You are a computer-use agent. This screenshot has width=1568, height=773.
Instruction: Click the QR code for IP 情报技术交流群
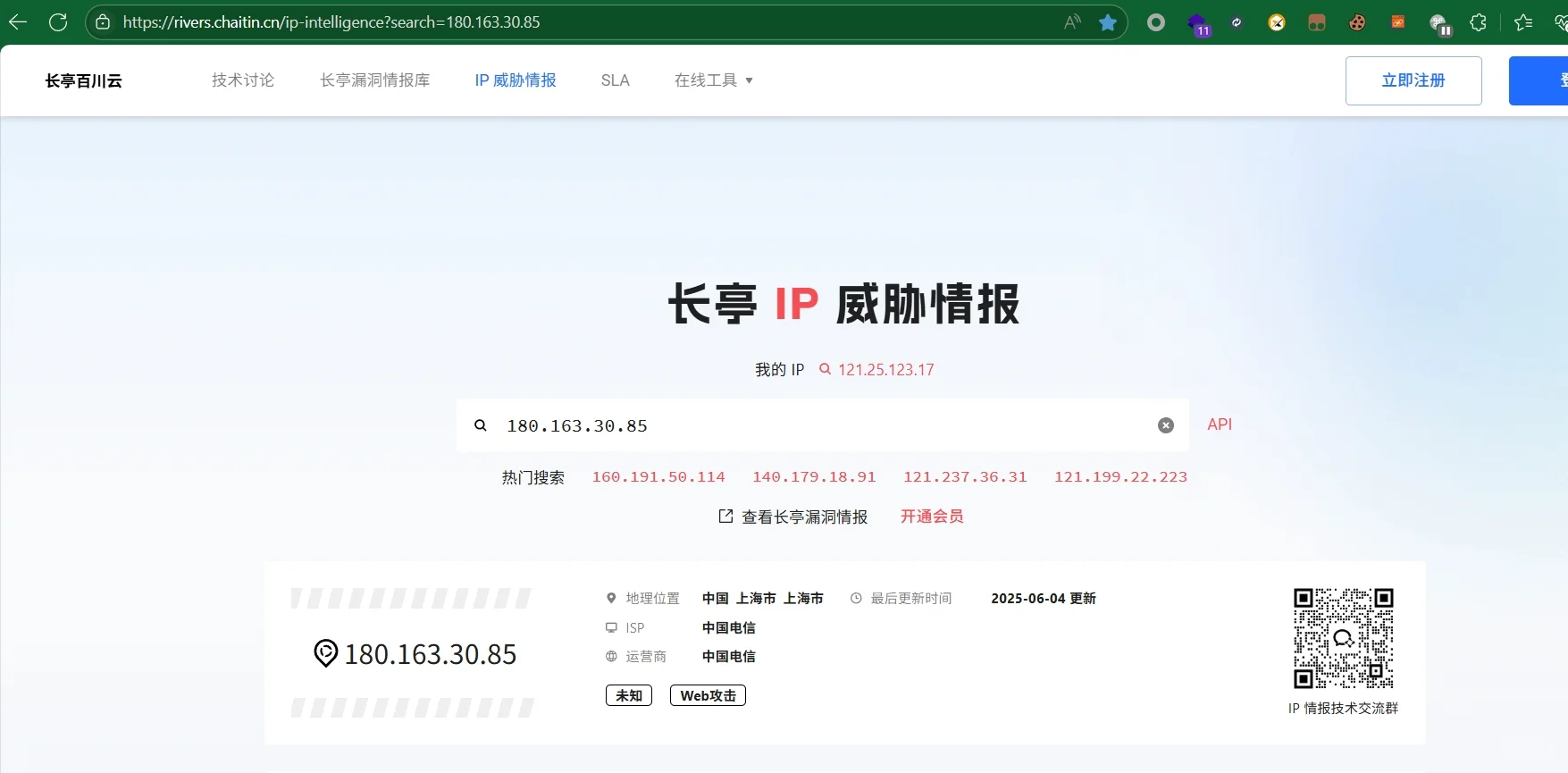click(x=1344, y=638)
